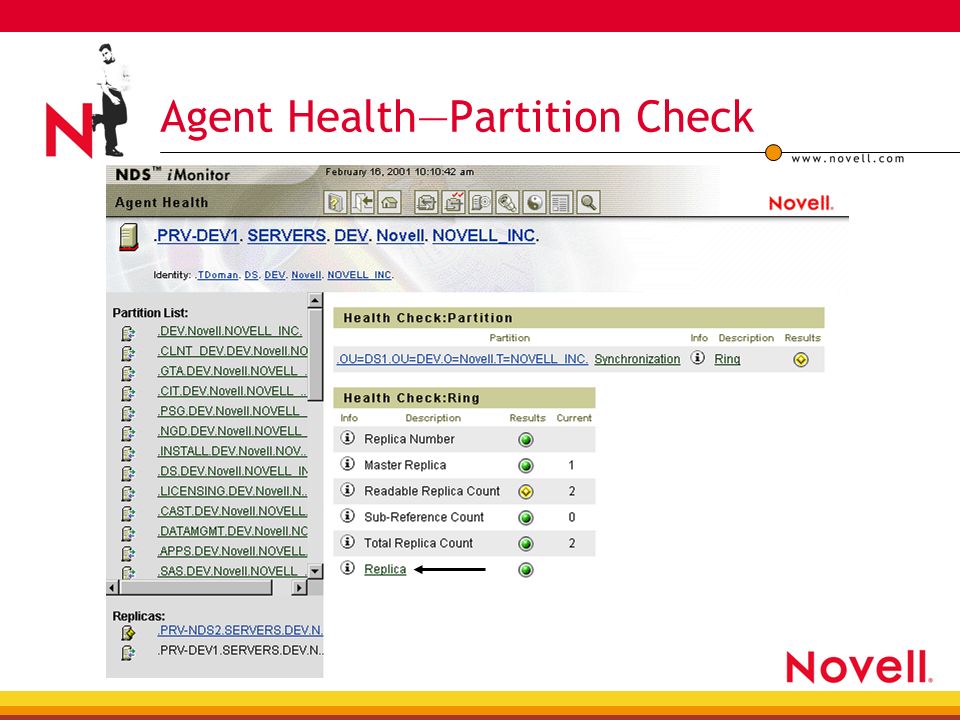Image resolution: width=960 pixels, height=720 pixels.
Task: Click the red-checkmarks toolbar icon
Action: 454,203
